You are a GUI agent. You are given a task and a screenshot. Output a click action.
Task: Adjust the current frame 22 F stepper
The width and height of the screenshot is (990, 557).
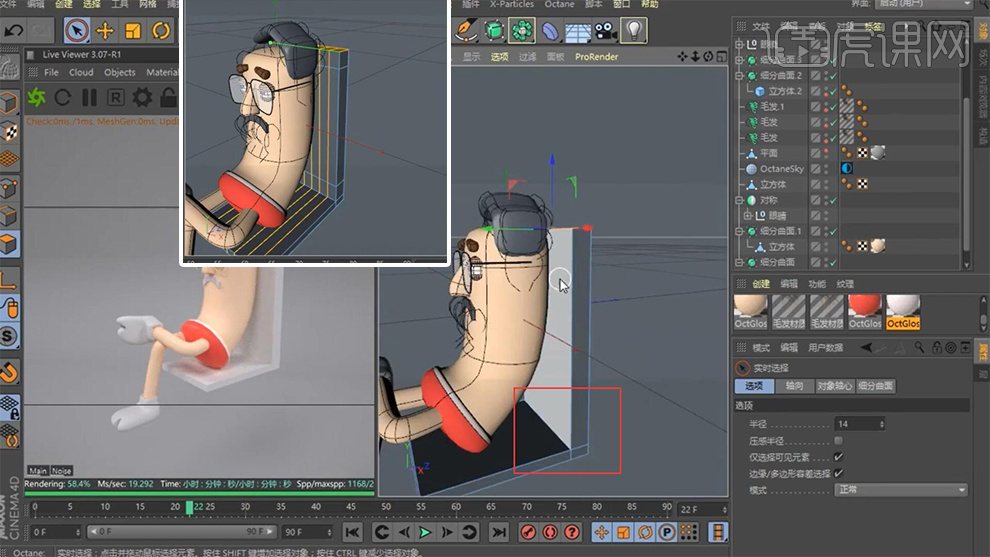tap(724, 509)
